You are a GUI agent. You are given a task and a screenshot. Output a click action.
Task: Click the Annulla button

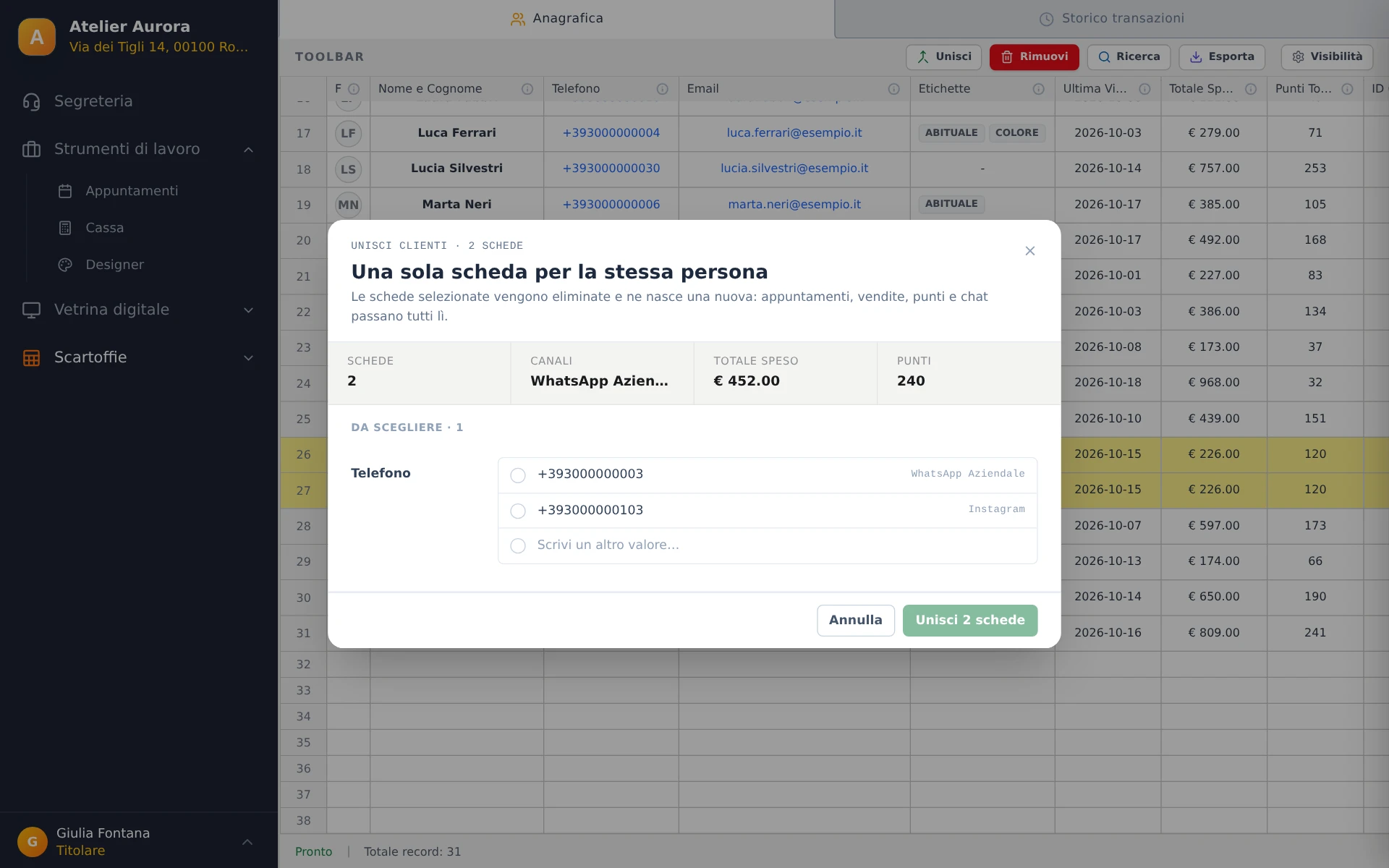(856, 621)
